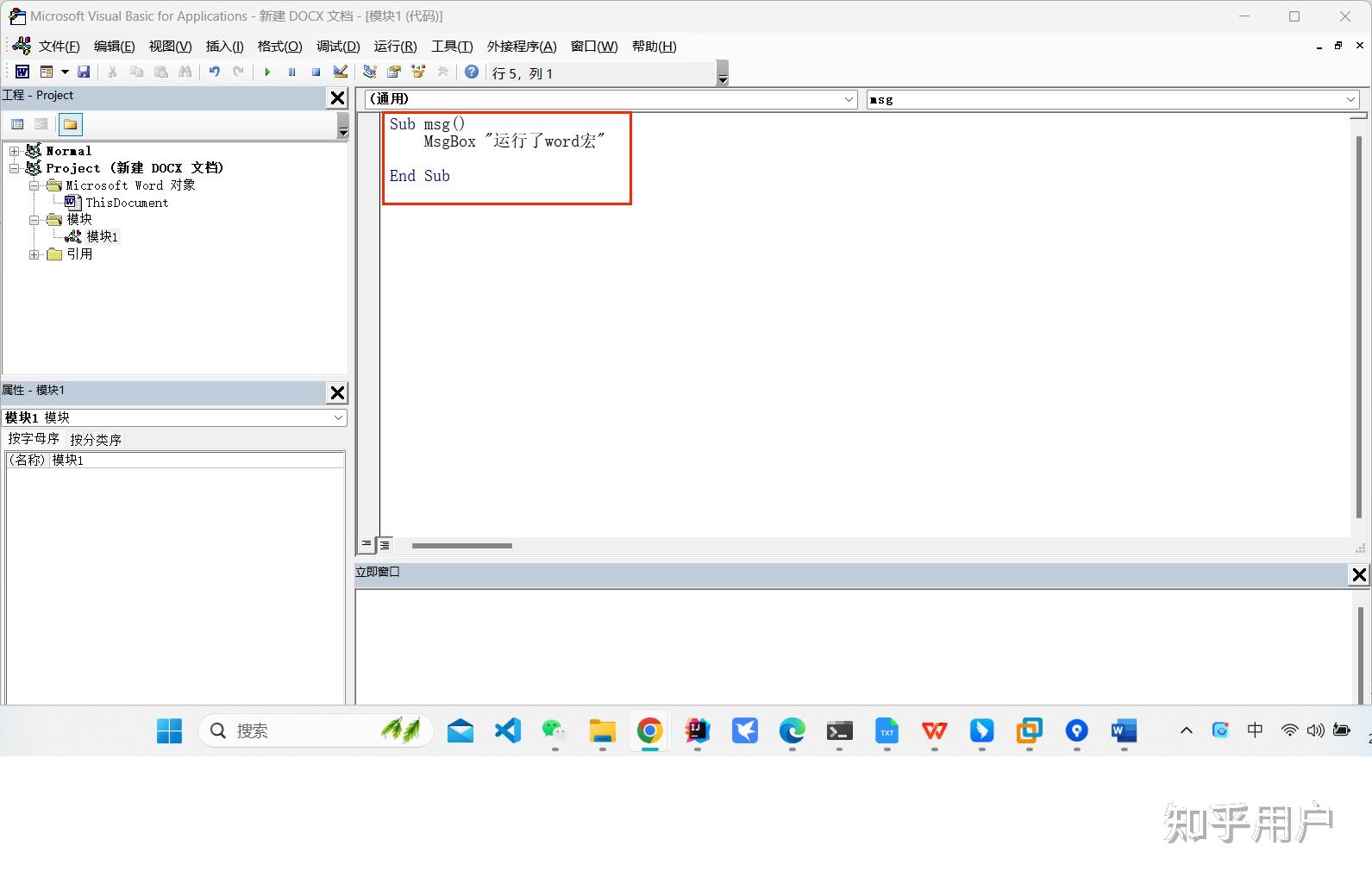Screen dimensions: 1372x871
Task: Open the Insert object dropdown arrow
Action: (65, 72)
